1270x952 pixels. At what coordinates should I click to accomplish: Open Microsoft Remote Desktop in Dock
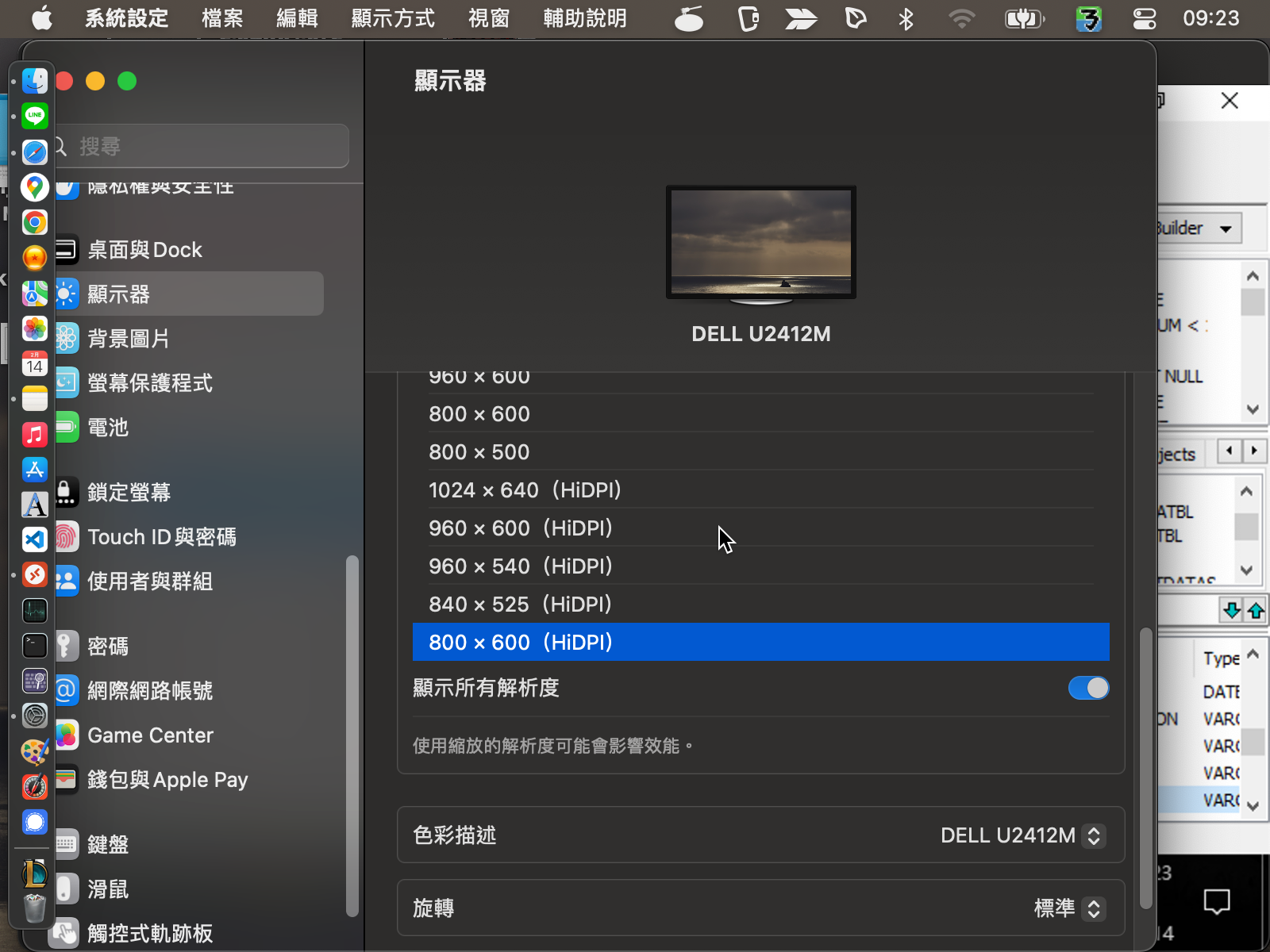click(x=35, y=574)
